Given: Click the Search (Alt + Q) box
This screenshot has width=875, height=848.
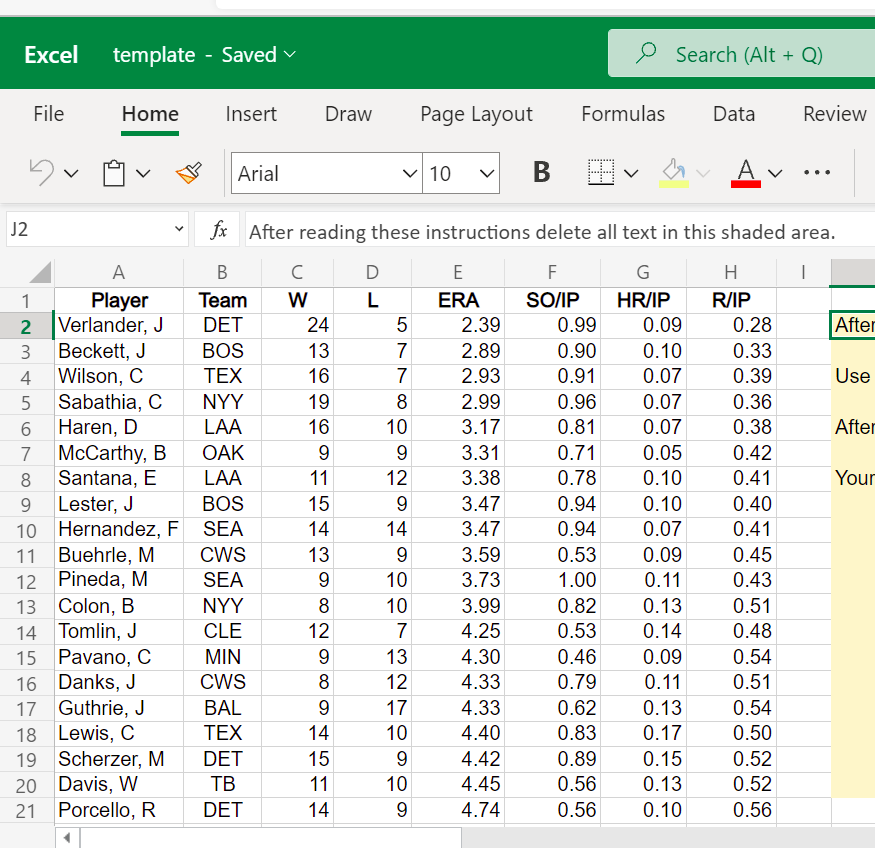Looking at the screenshot, I should [740, 54].
